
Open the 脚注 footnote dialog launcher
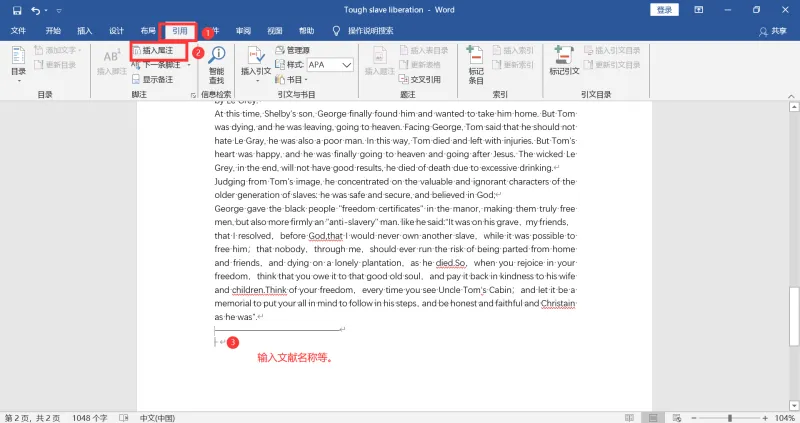coord(193,95)
